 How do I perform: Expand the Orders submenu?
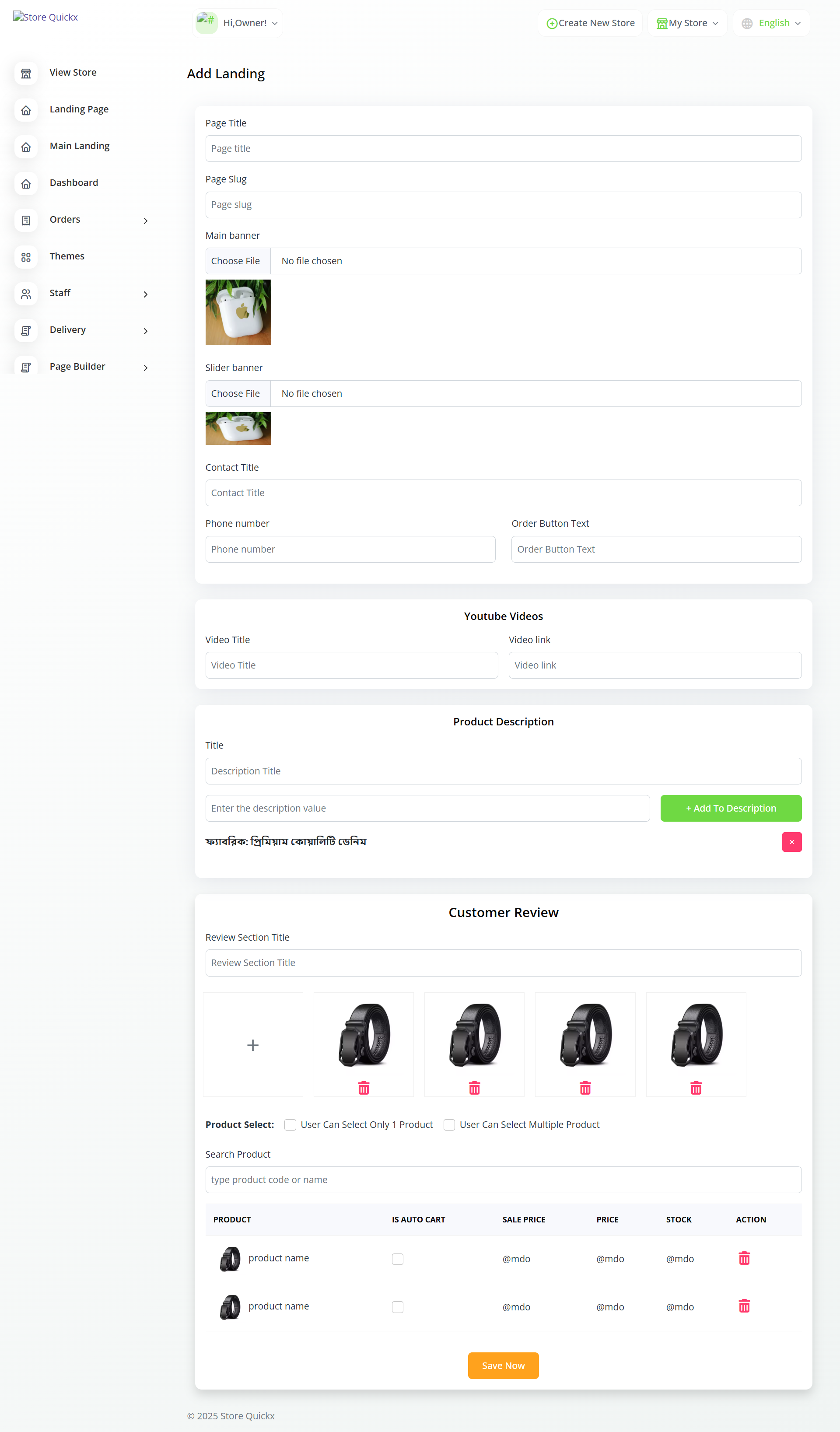[146, 221]
